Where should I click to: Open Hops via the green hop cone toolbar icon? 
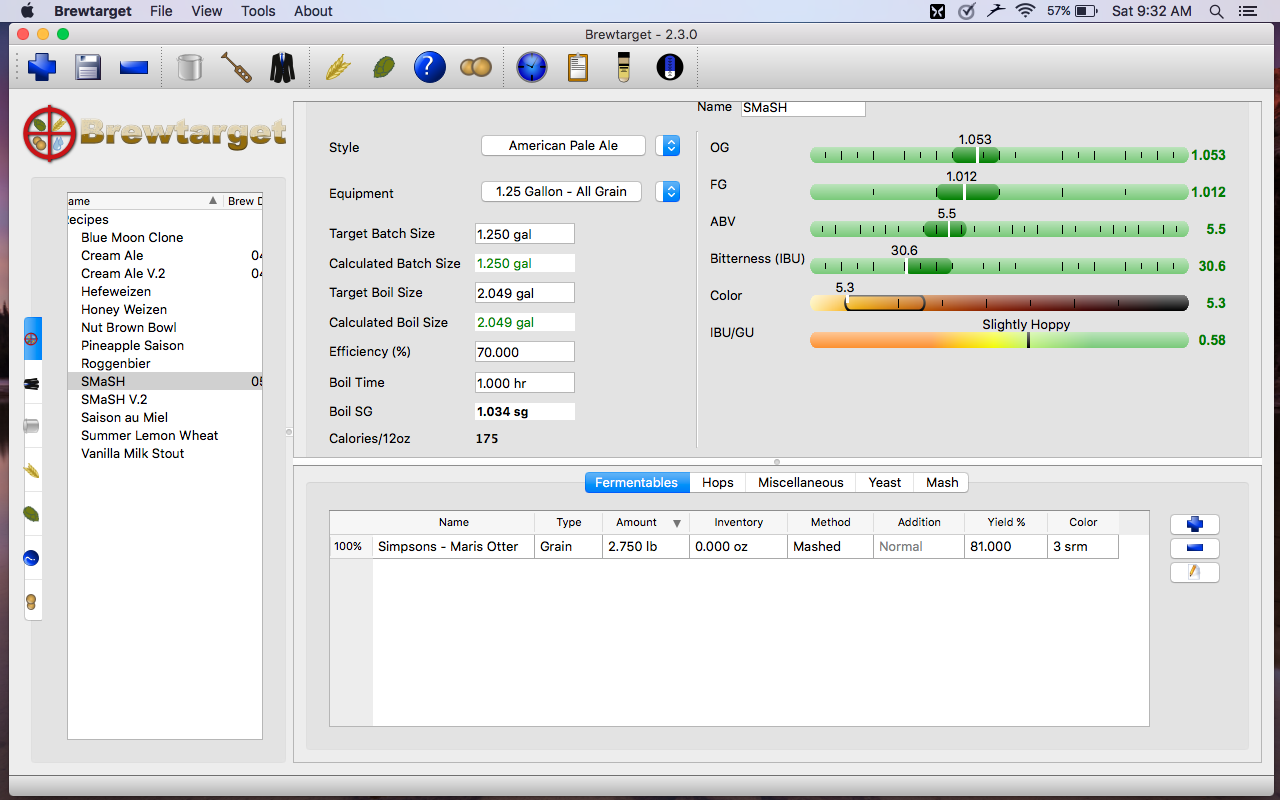383,68
